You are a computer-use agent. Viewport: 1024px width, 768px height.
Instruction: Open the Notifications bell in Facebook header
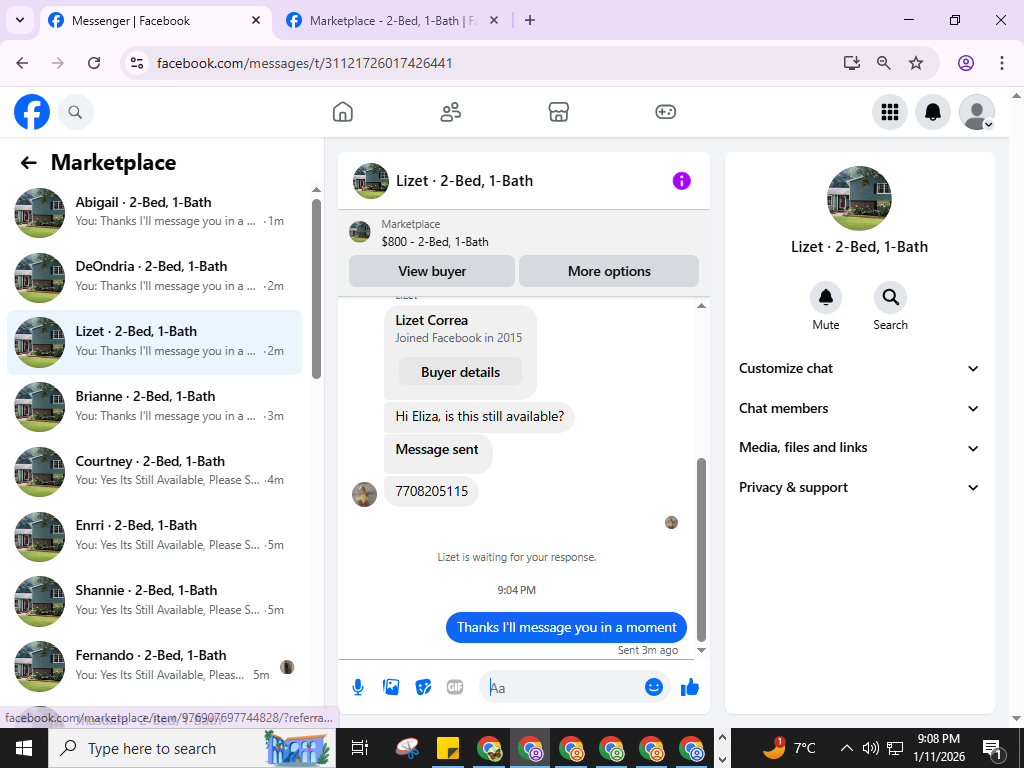933,112
